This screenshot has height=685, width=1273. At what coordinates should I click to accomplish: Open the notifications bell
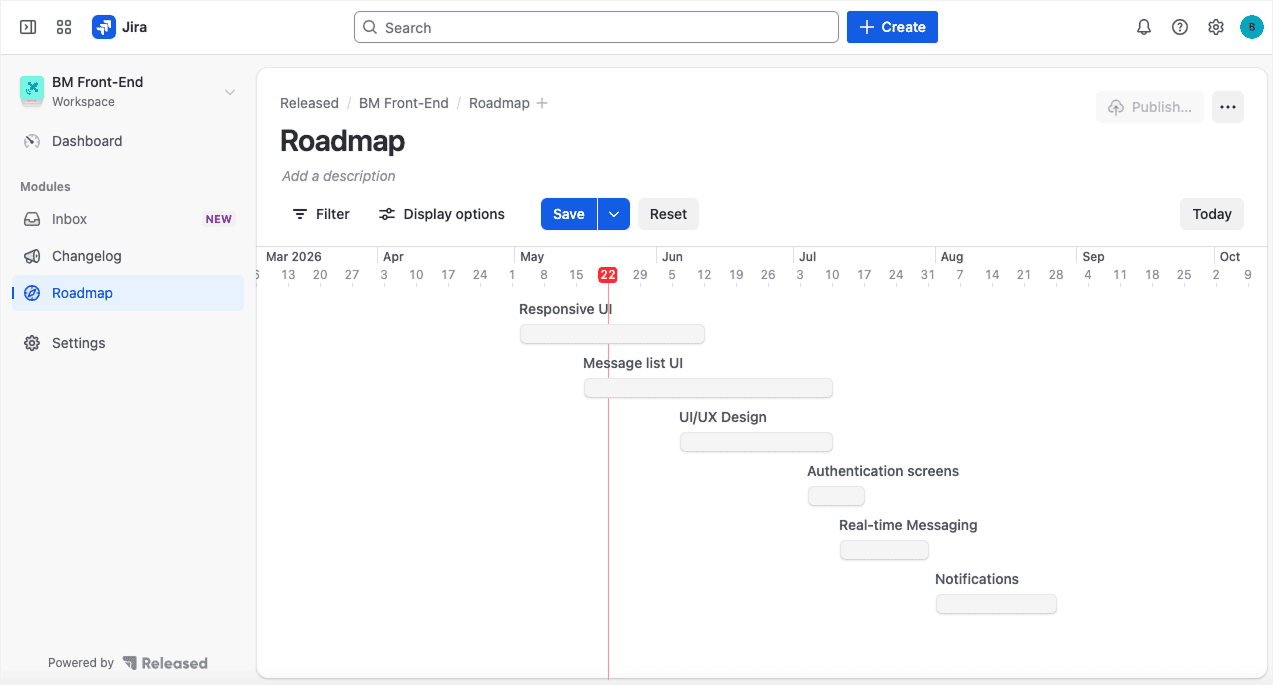(1144, 27)
